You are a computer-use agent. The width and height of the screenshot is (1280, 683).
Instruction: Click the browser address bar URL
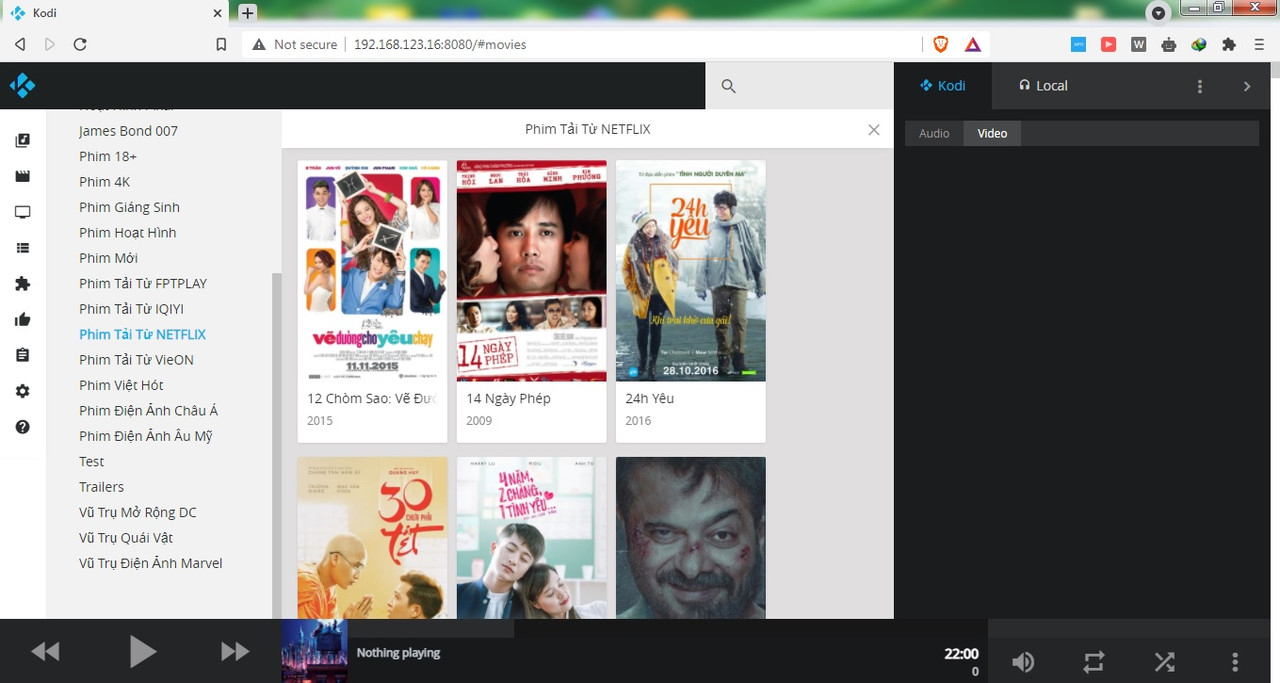tap(440, 44)
